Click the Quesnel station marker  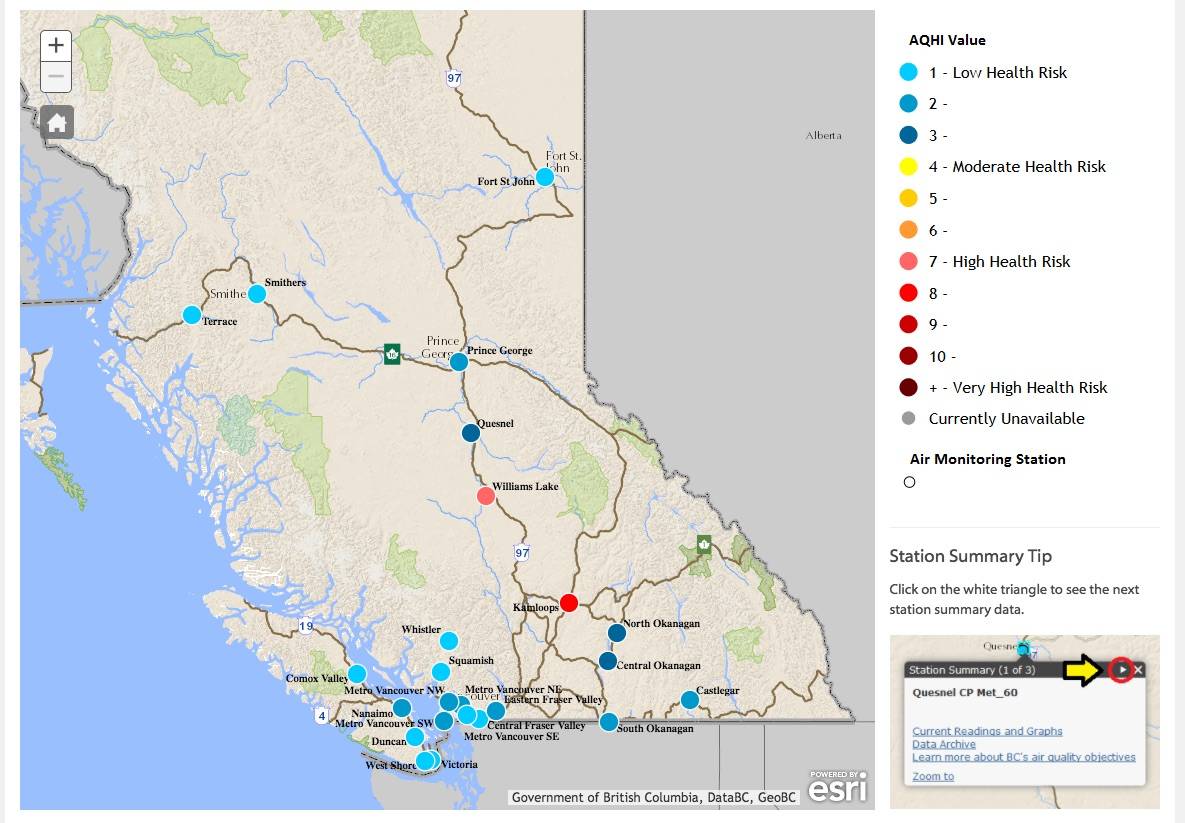pos(471,433)
